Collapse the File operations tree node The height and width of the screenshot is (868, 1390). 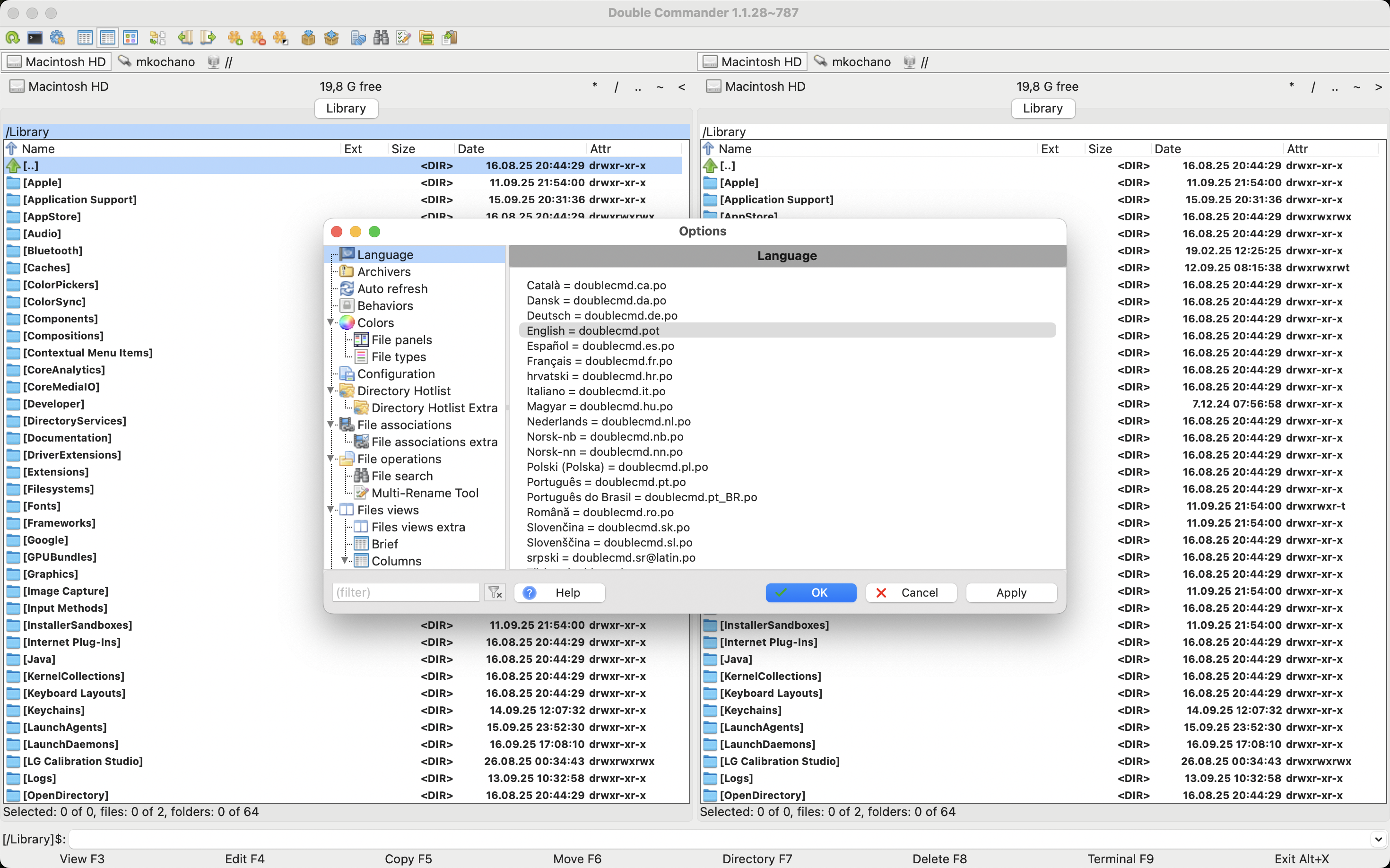[331, 459]
